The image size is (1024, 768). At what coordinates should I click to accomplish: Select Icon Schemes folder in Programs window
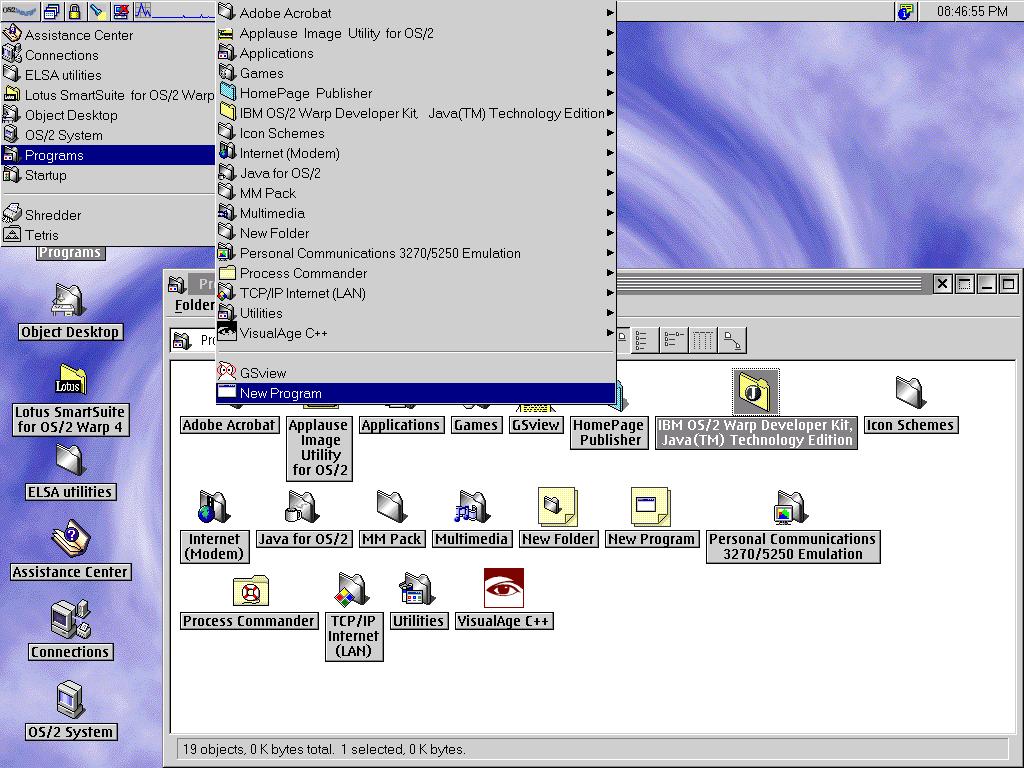click(x=910, y=392)
